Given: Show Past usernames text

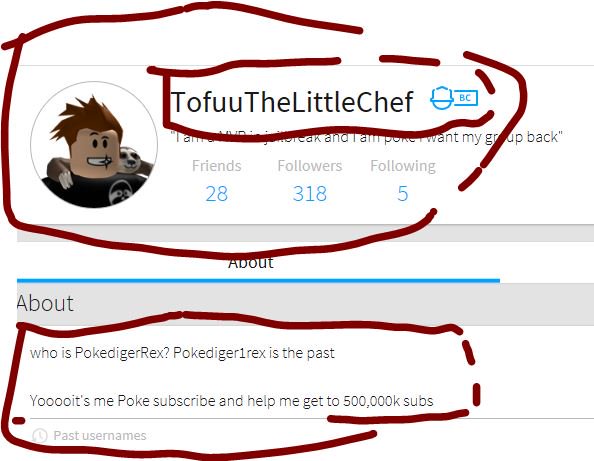Looking at the screenshot, I should [100, 436].
